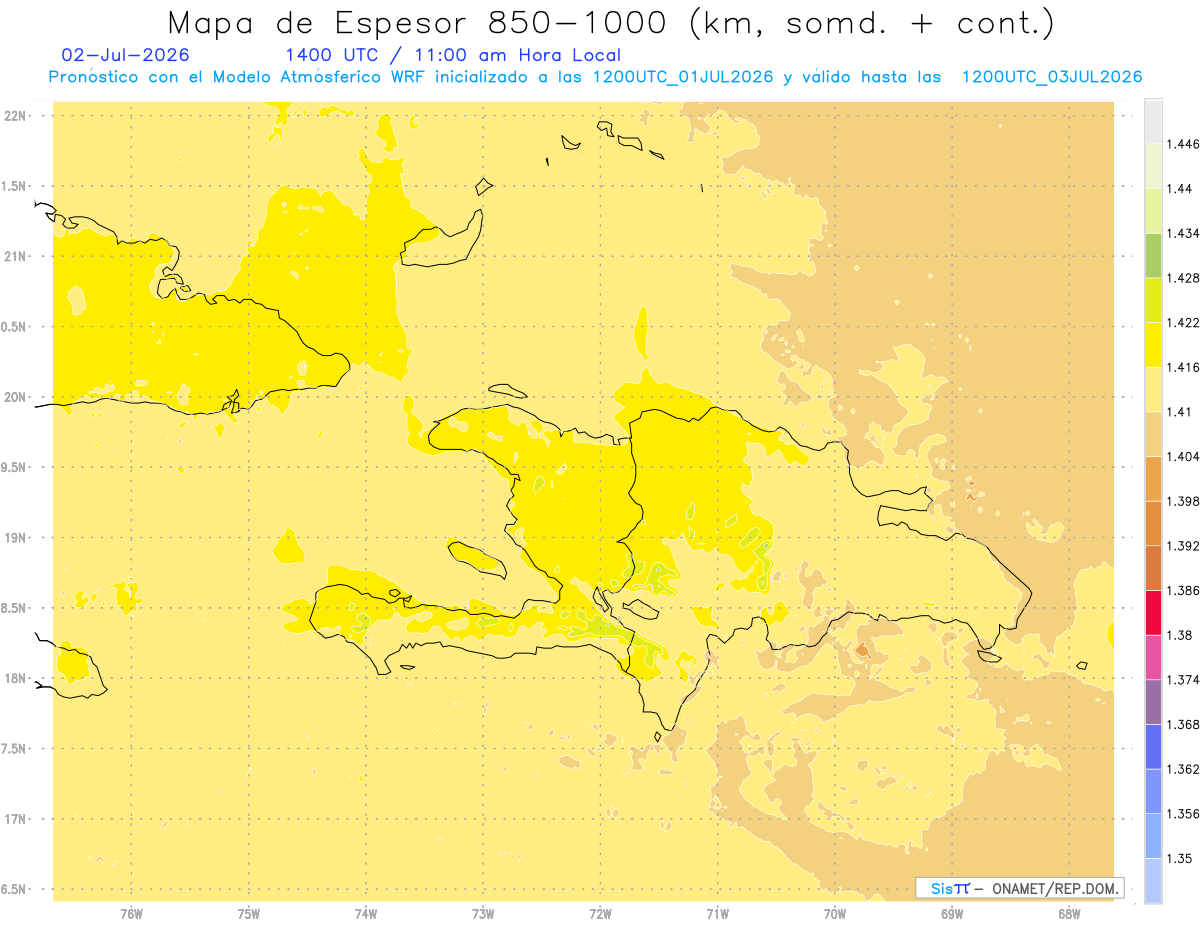Viewport: 1200px width, 927px height.
Task: Click the '22N' latitude label
Action: point(14,116)
